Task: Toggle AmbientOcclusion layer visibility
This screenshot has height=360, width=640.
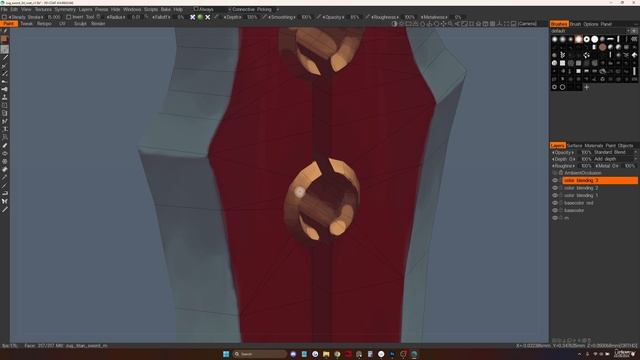Action: 555,173
